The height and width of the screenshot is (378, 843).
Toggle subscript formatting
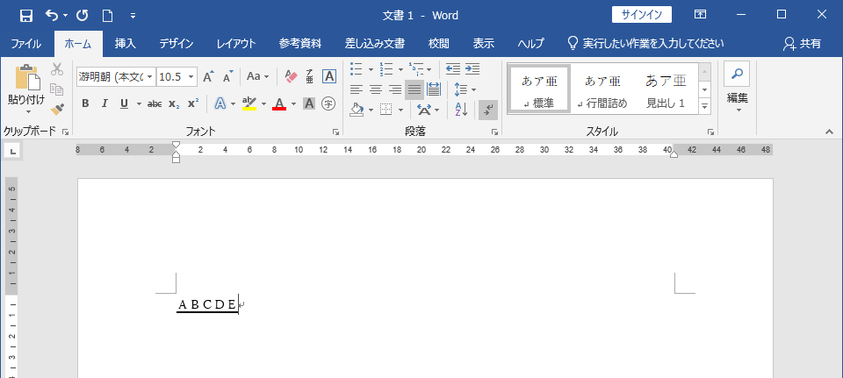click(174, 104)
